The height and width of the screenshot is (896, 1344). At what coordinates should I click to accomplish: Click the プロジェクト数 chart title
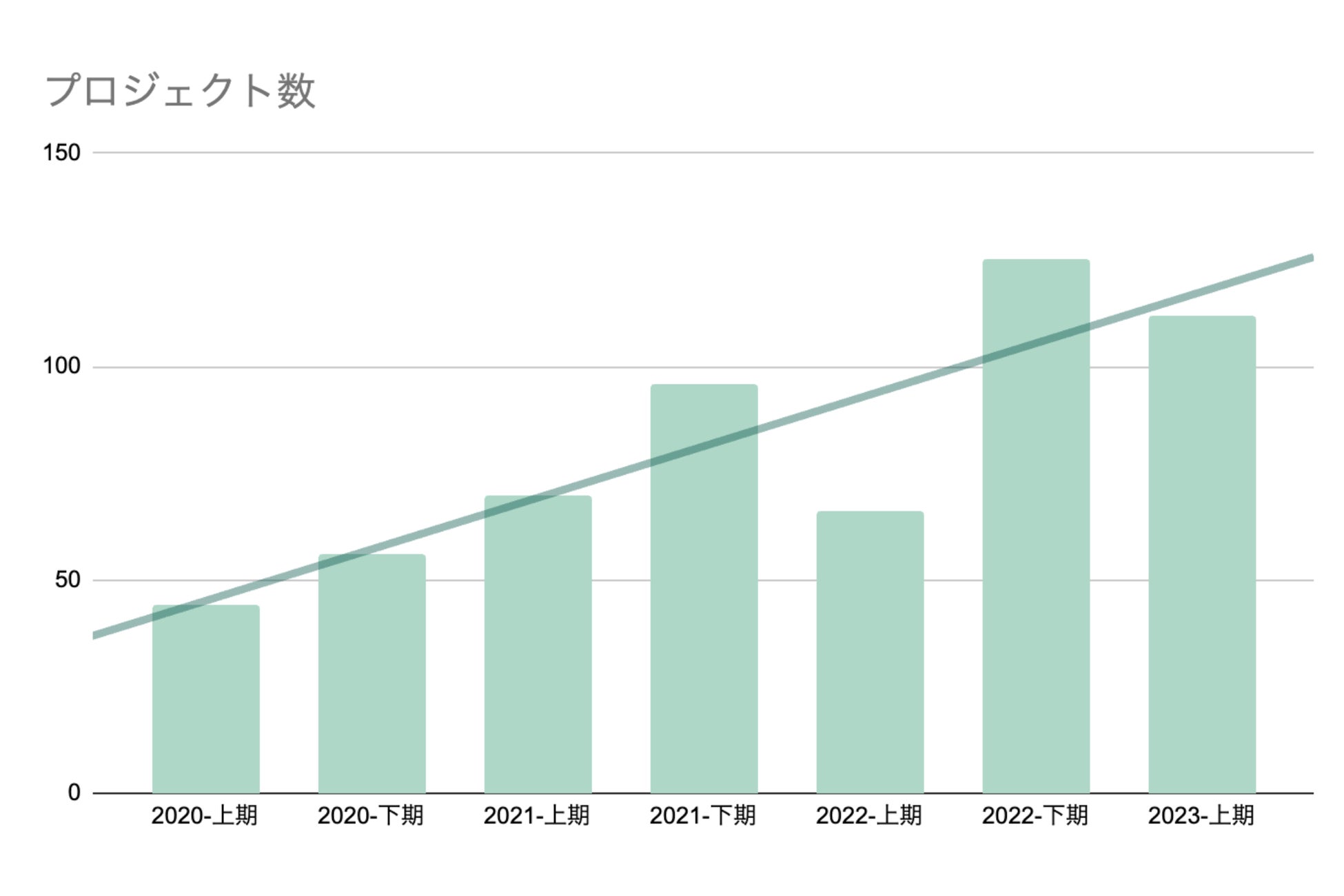coord(181,91)
